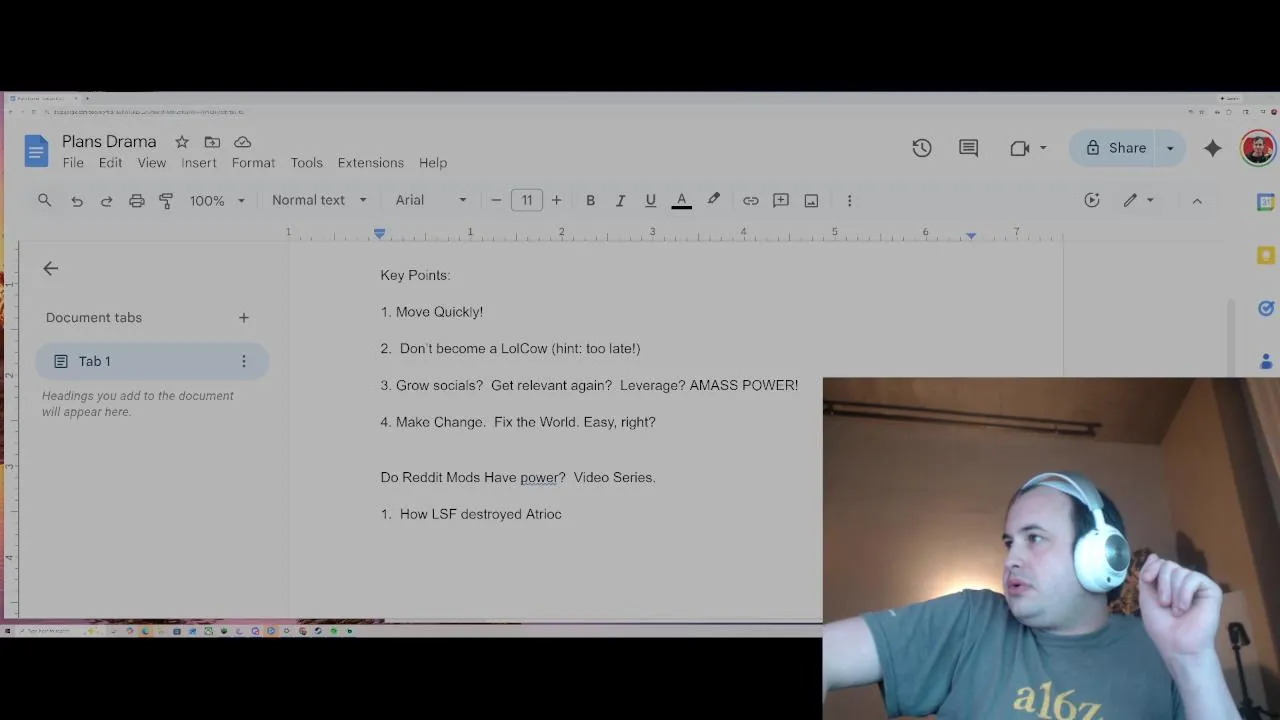Click the Move to folder icon
The width and height of the screenshot is (1280, 720).
pos(212,142)
